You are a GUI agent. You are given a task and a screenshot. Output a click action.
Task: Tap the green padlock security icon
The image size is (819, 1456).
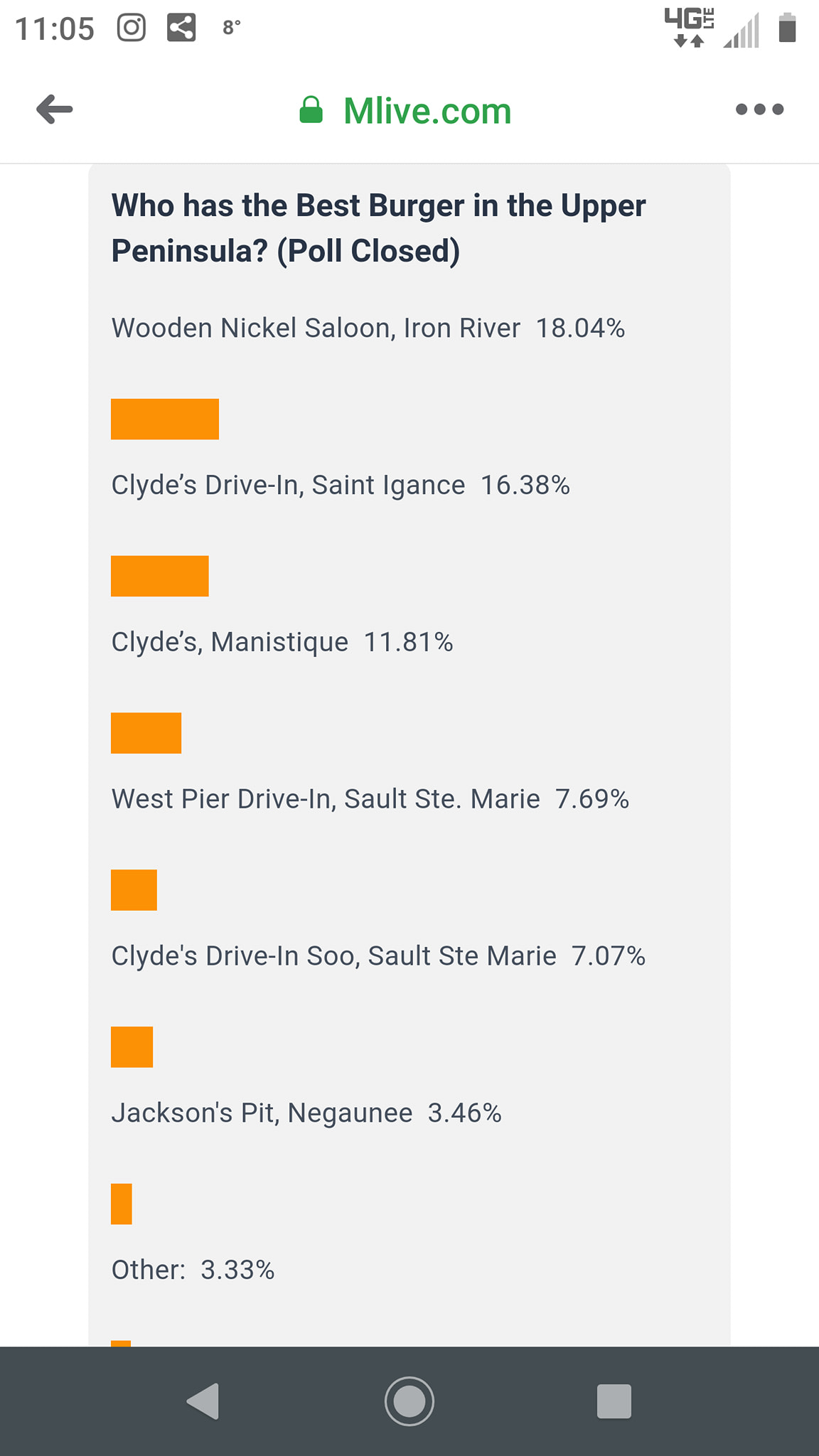click(311, 110)
